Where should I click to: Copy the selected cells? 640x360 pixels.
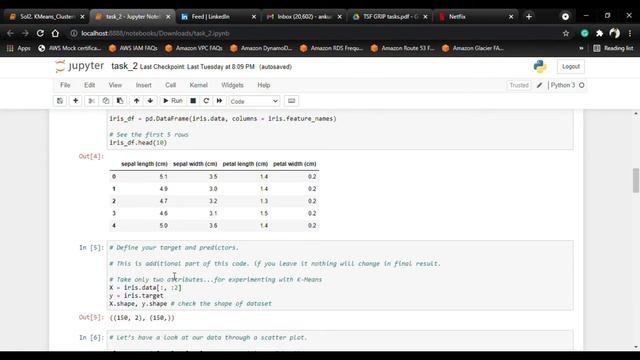point(106,101)
